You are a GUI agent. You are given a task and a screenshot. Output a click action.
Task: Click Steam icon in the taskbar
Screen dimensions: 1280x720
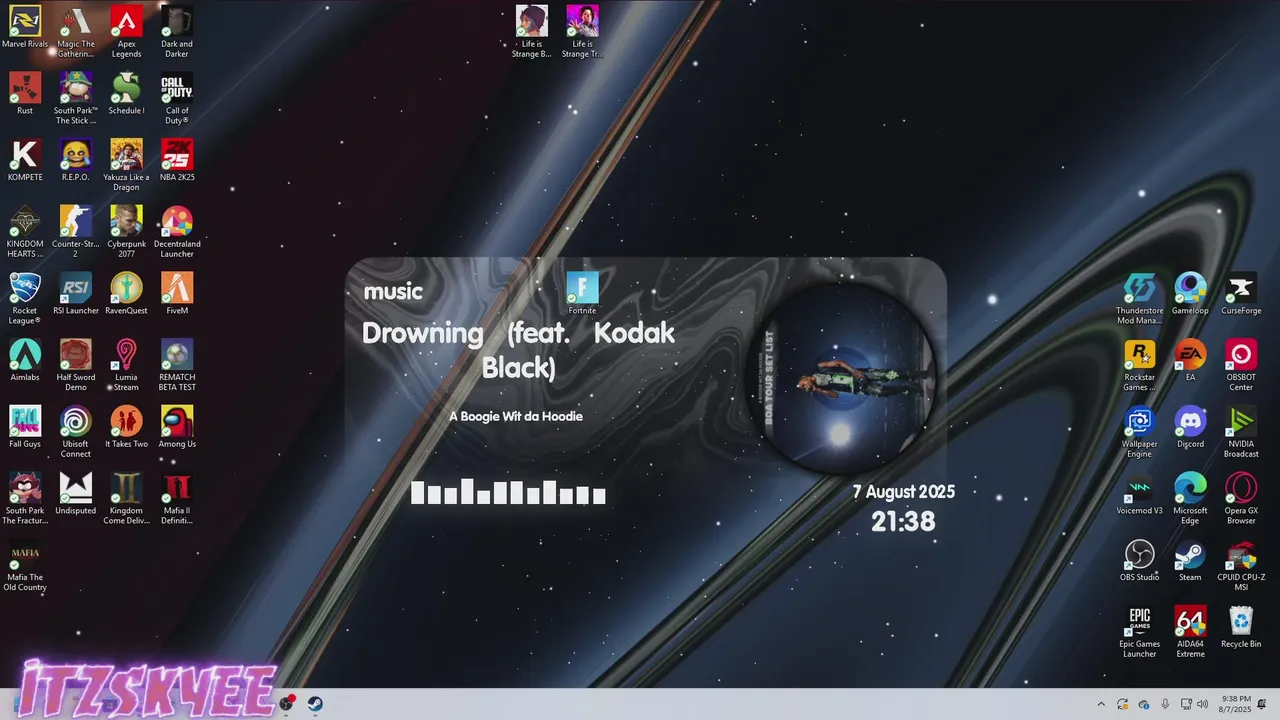tap(315, 704)
